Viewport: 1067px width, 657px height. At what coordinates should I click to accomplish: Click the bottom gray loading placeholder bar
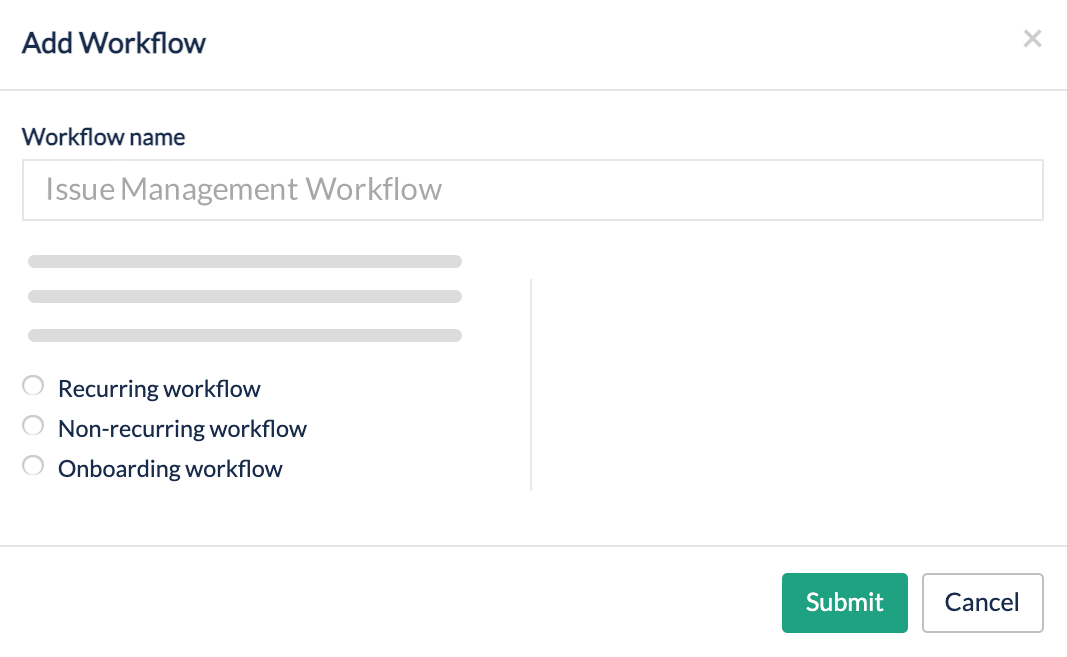[x=245, y=336]
